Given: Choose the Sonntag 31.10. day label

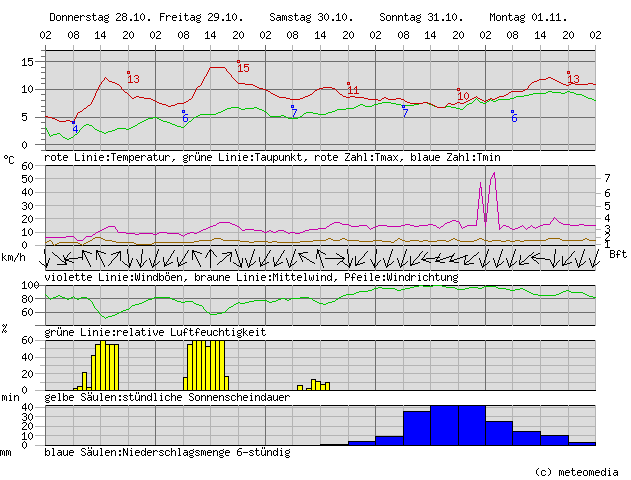Looking at the screenshot, I should pyautogui.click(x=421, y=18).
